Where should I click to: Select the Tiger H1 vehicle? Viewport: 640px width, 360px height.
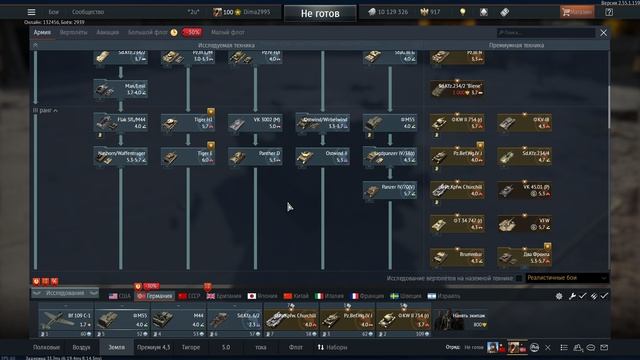tap(188, 122)
